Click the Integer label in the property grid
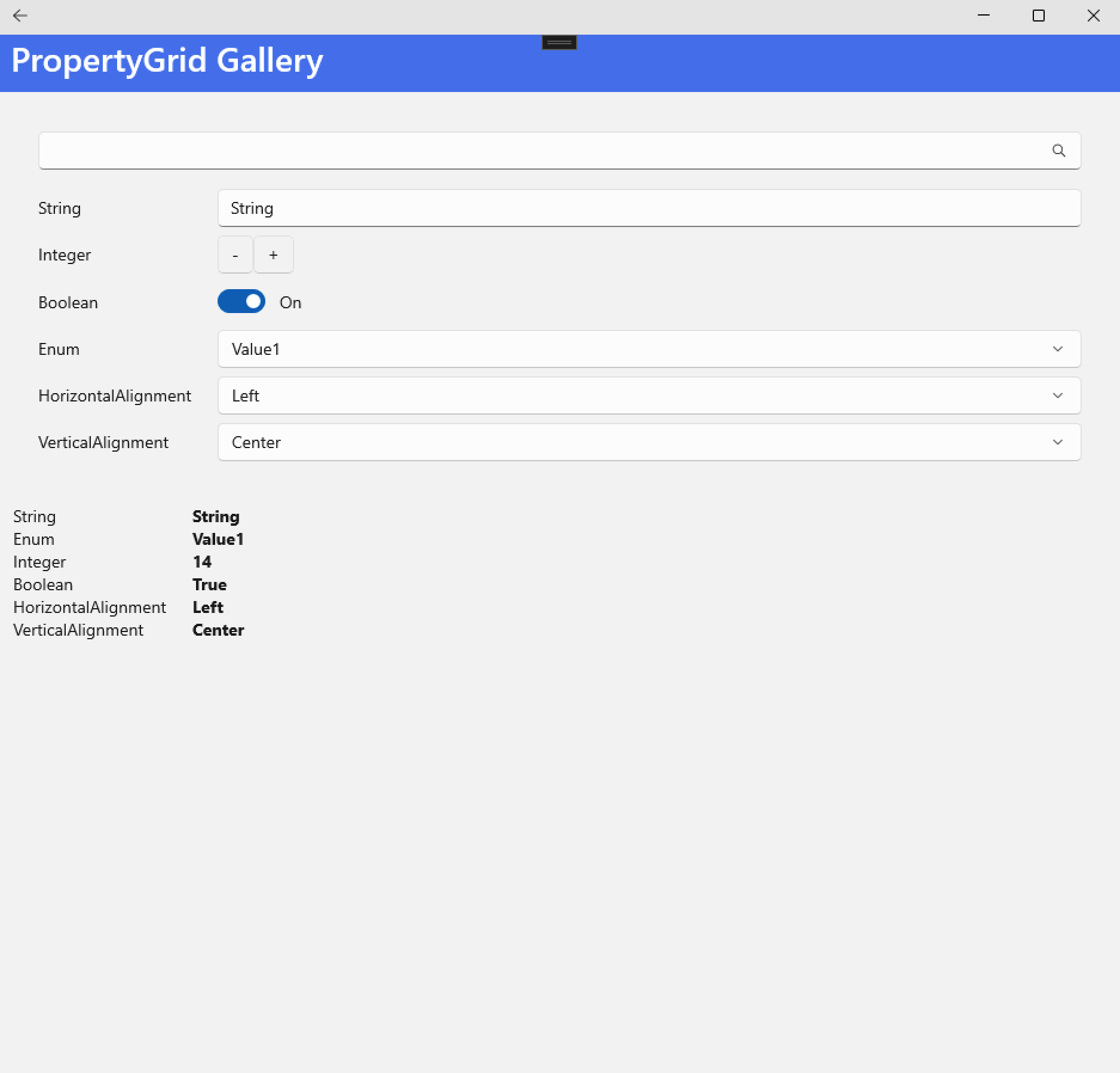The image size is (1120, 1073). (65, 255)
